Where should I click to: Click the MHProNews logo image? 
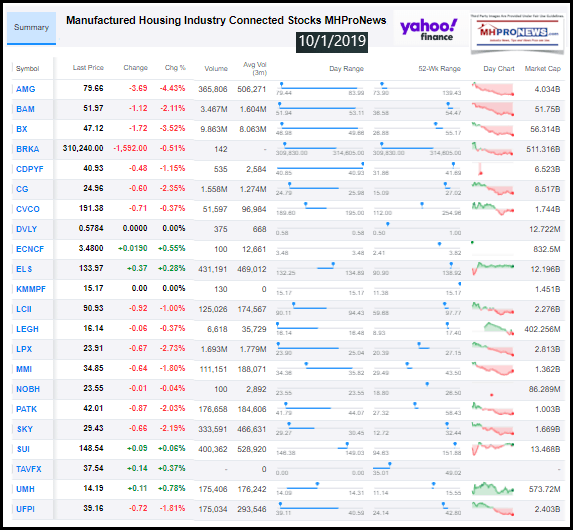[x=518, y=33]
